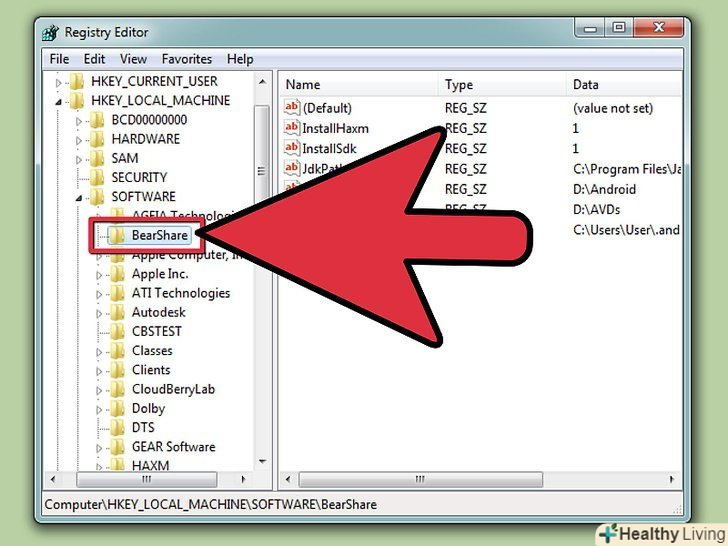Select the BCD00000000 folder icon

click(x=97, y=120)
